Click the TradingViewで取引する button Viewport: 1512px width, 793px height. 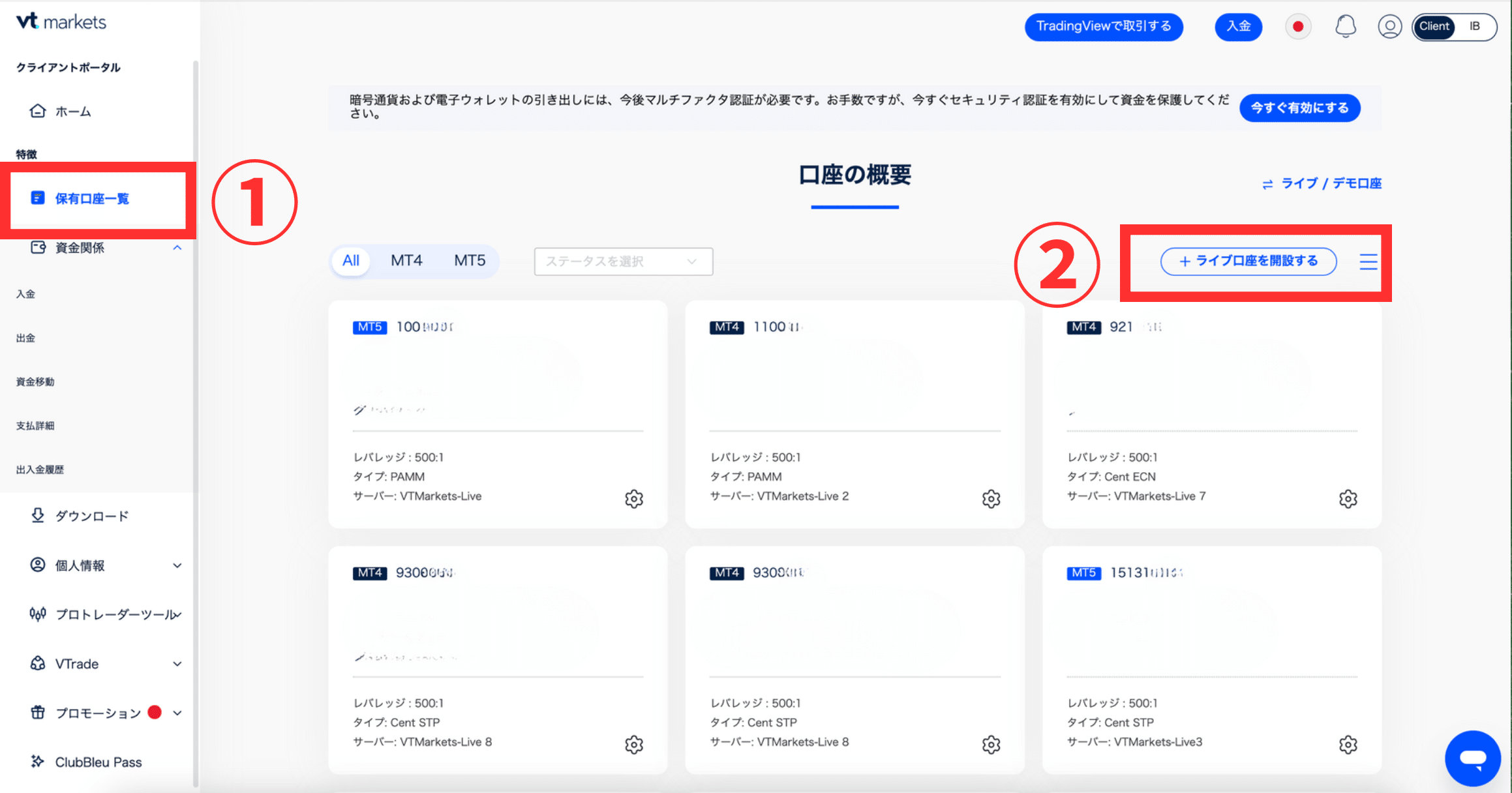tap(1104, 27)
